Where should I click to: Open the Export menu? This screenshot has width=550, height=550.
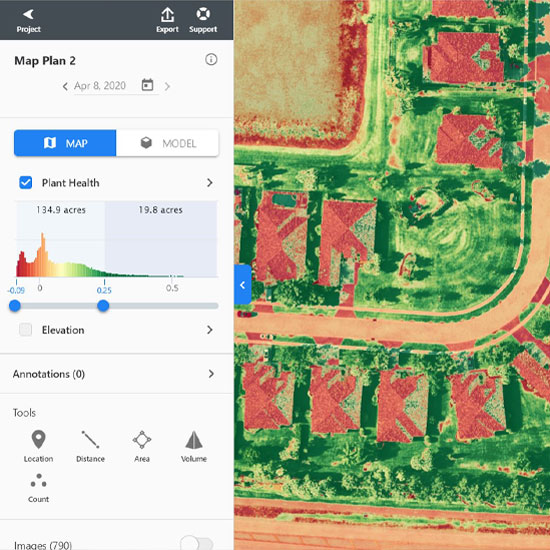pos(167,20)
